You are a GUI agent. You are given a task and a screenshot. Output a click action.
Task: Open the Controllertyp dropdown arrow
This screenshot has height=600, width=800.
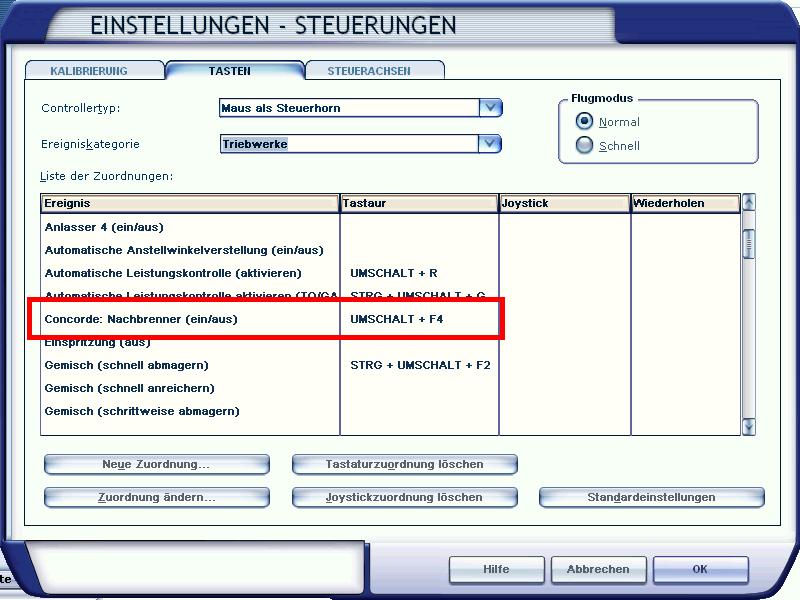[490, 108]
